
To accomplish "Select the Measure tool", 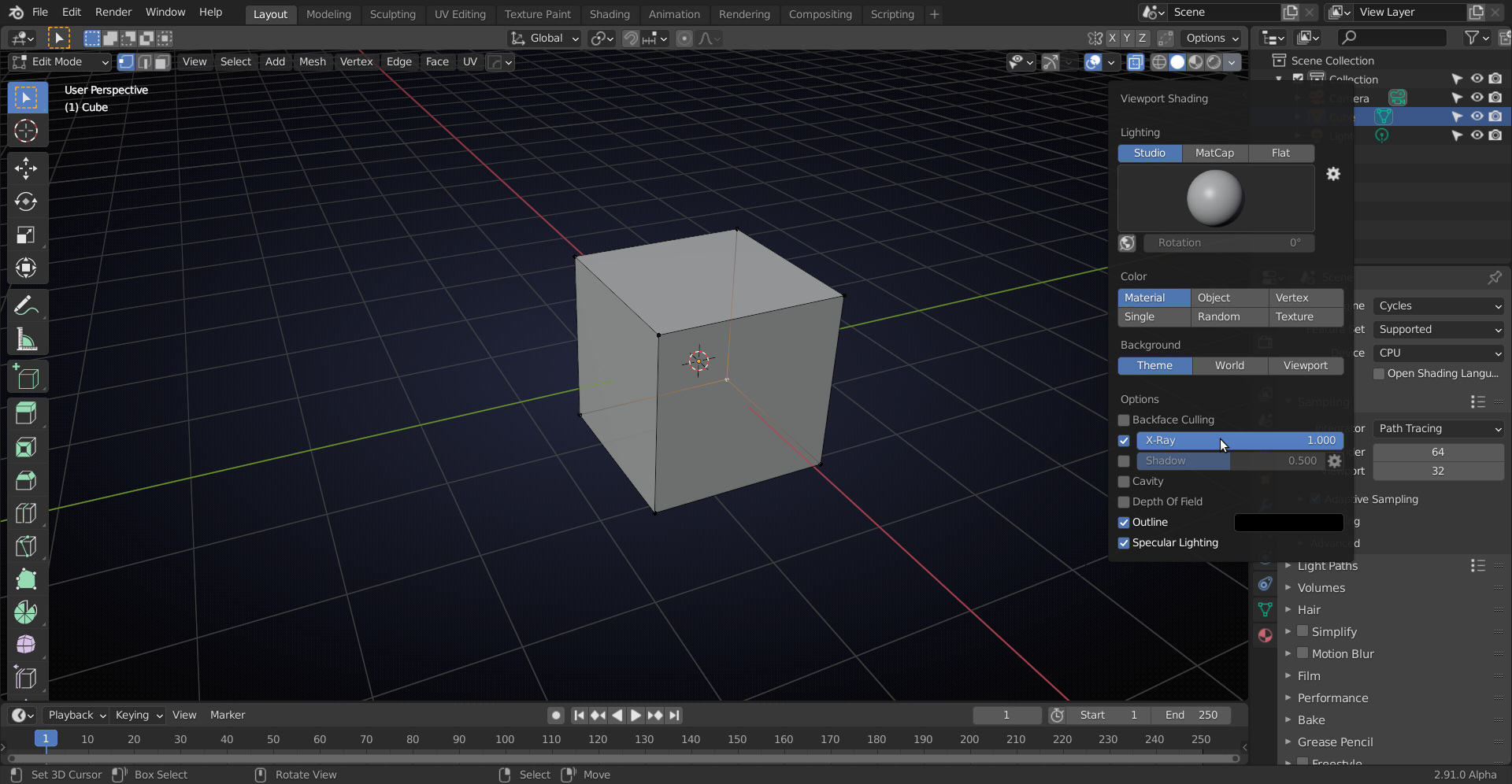I will click(x=26, y=339).
